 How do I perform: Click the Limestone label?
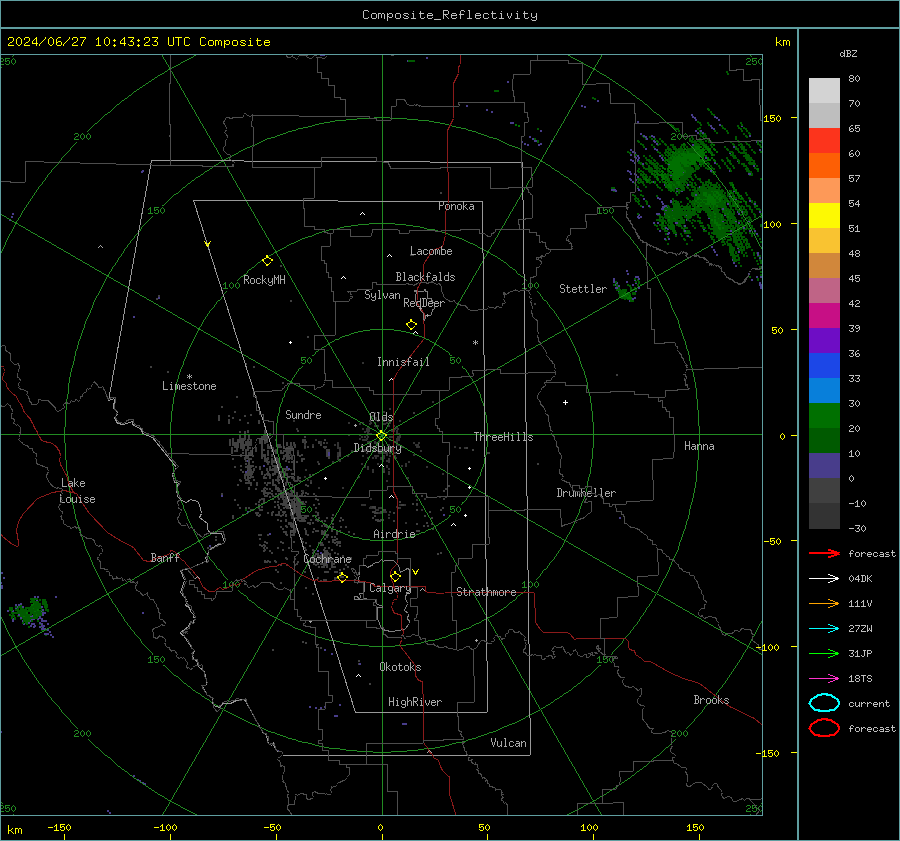pyautogui.click(x=189, y=386)
